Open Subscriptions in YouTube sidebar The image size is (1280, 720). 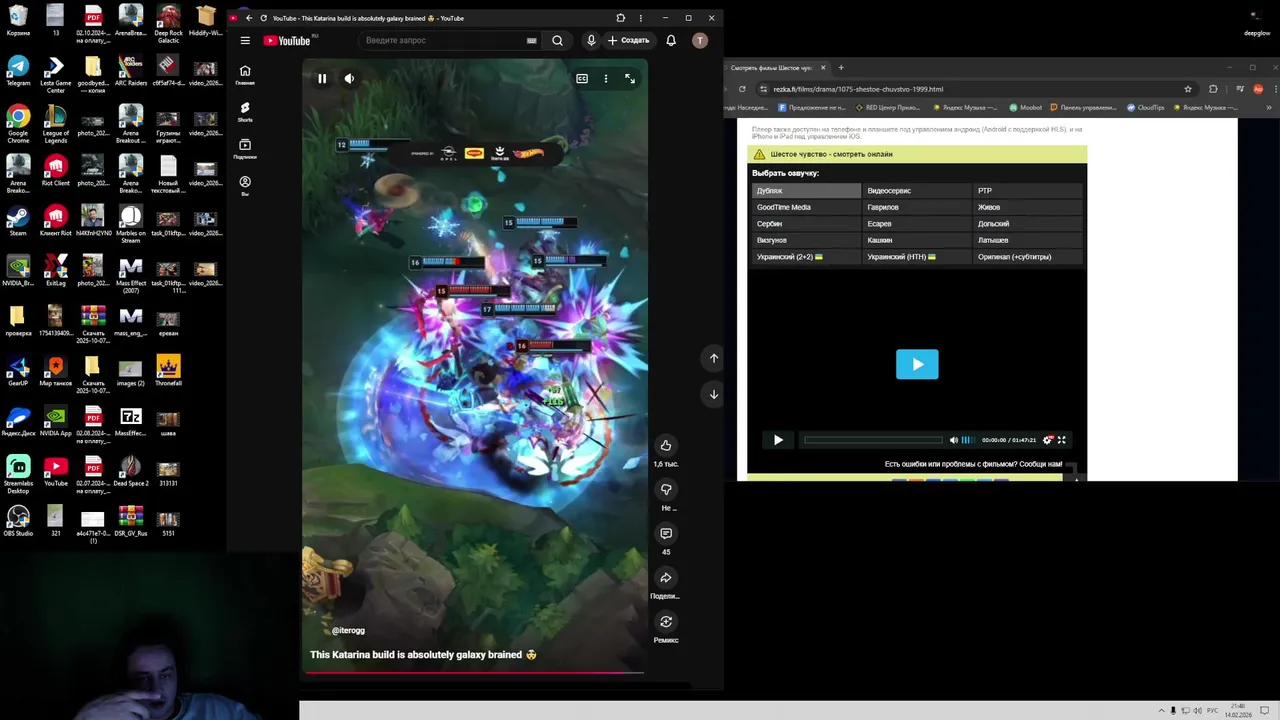click(245, 149)
